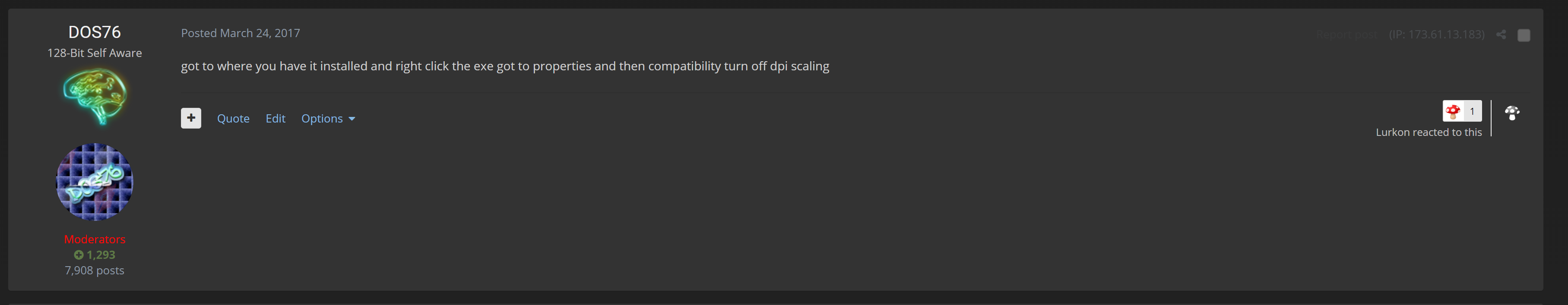Screen dimensions: 1568x305
Task: Click the post text about dpi scaling
Action: [505, 66]
